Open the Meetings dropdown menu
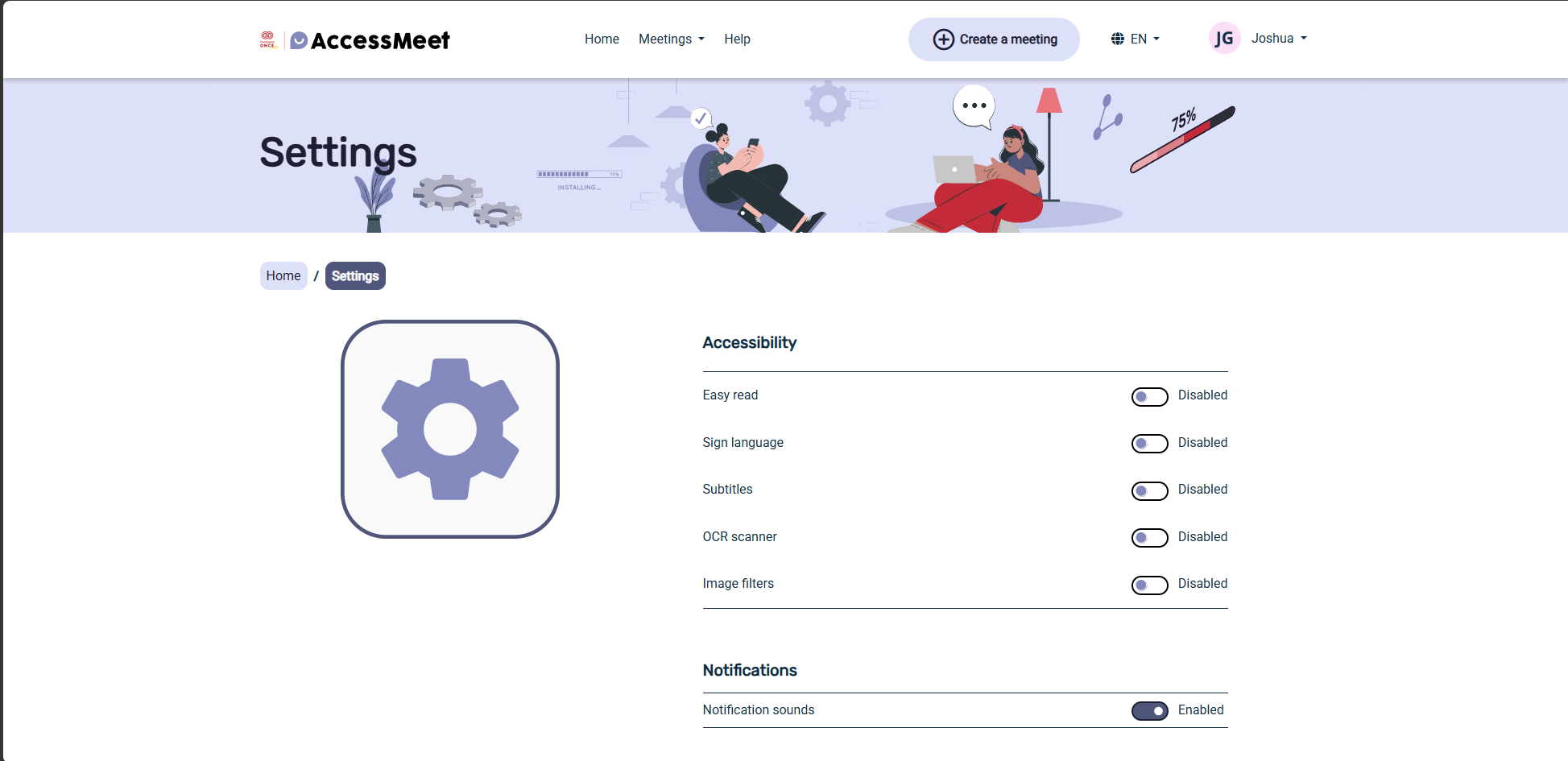 coord(672,39)
